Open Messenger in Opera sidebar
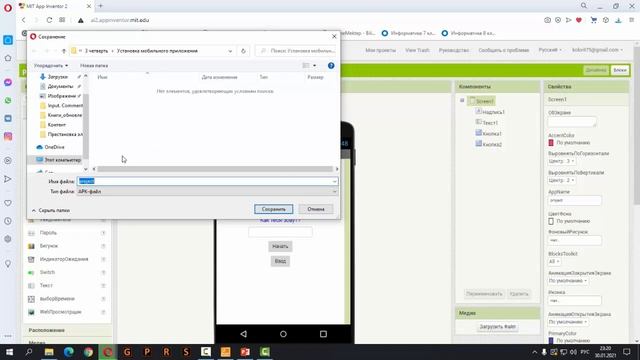 (x=8, y=82)
